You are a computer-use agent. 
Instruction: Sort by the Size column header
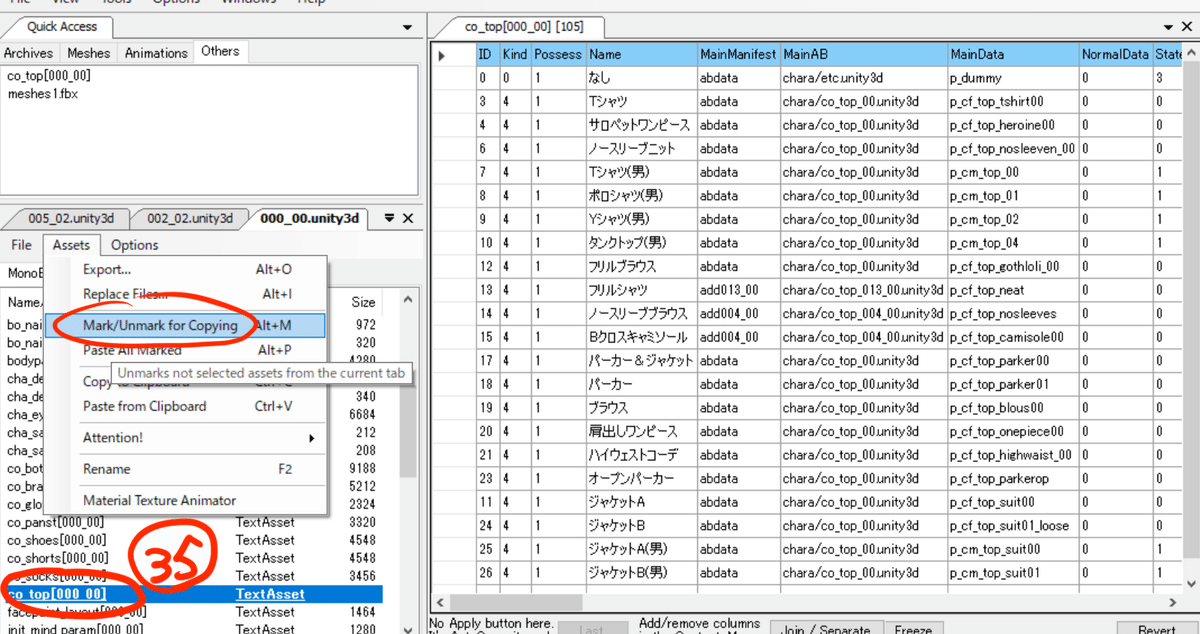coord(363,302)
